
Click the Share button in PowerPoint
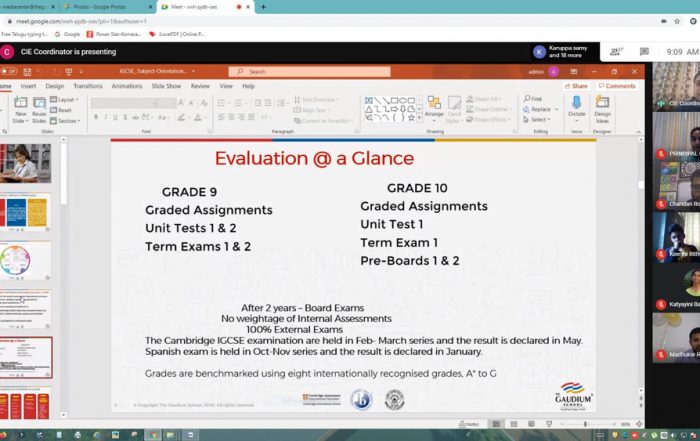pos(575,86)
